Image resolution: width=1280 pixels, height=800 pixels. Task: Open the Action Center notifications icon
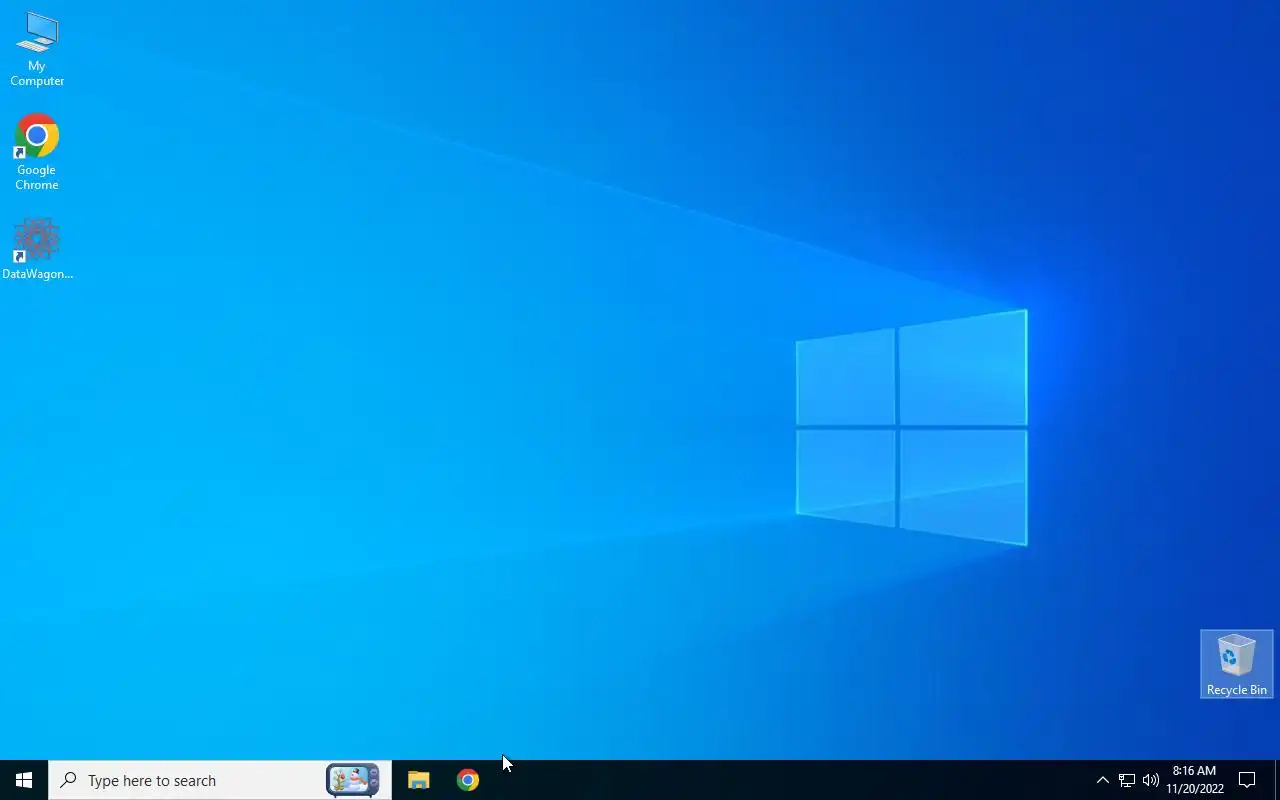point(1247,780)
